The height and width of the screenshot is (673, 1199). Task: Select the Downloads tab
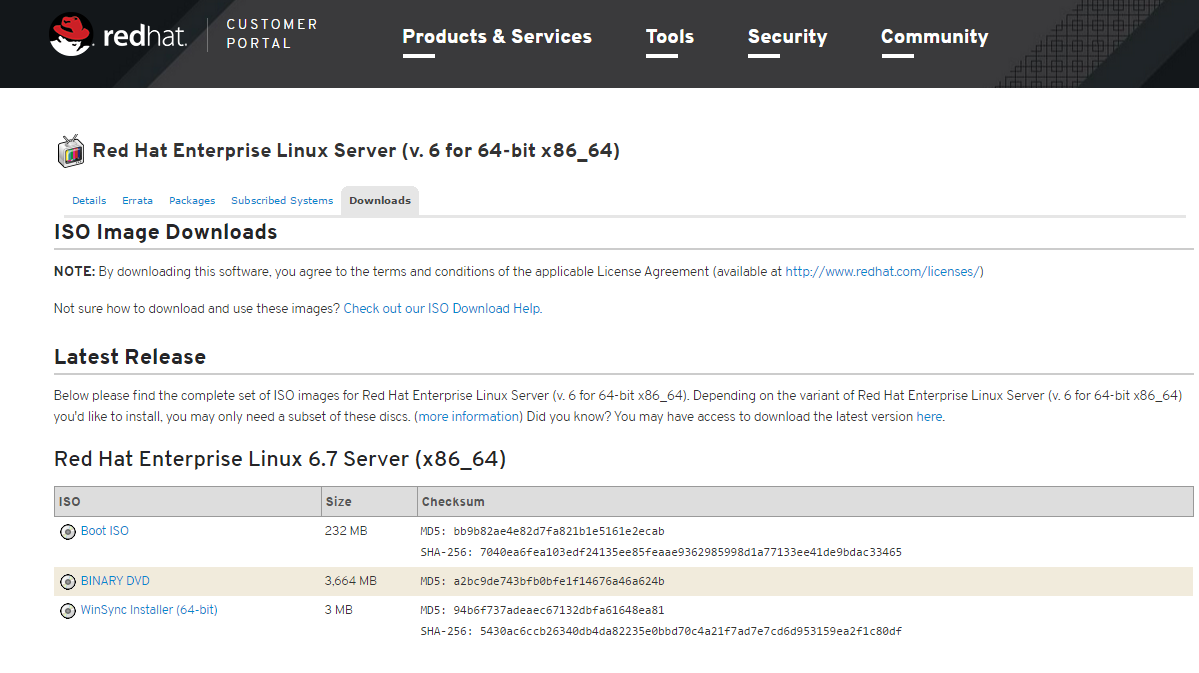[380, 200]
